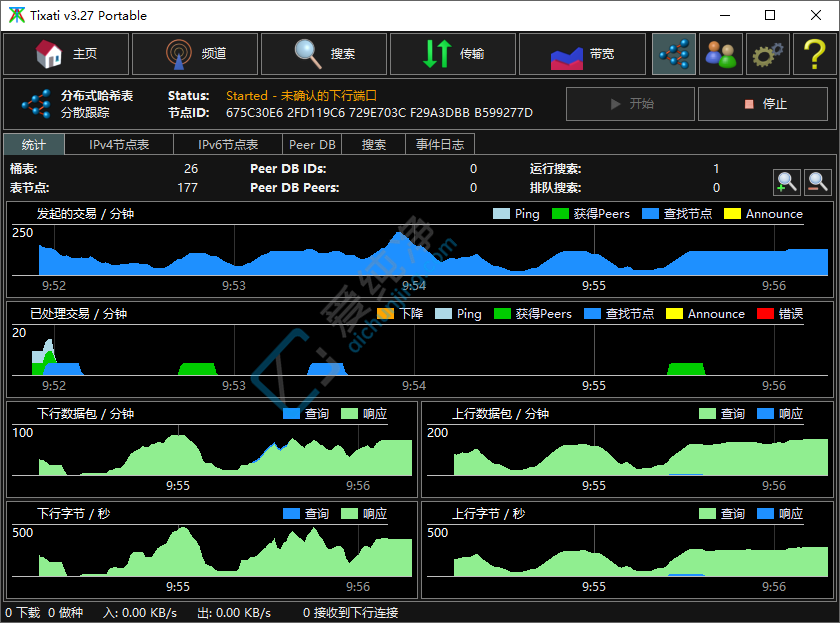840x623 pixels.
Task: Click the 停止 stop button
Action: 763,104
